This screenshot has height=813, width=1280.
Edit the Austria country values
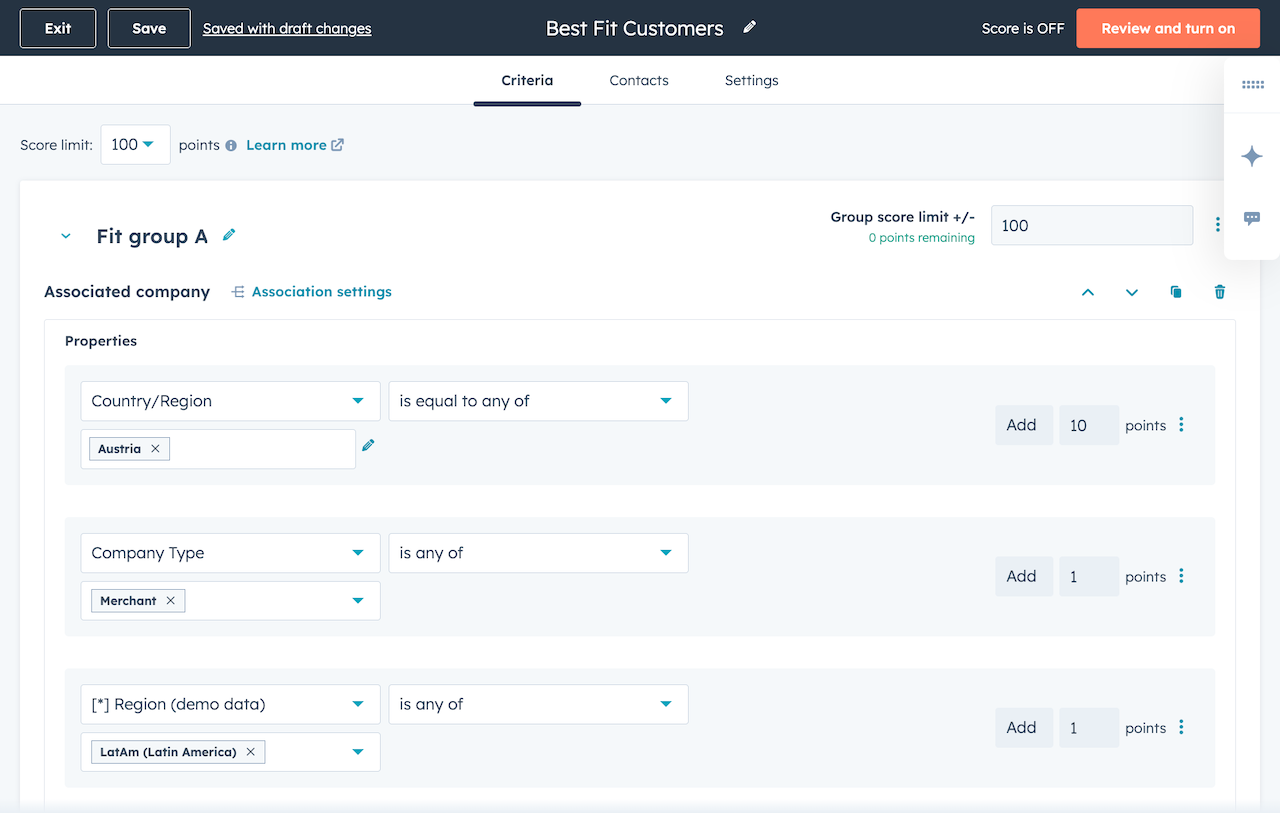point(368,444)
